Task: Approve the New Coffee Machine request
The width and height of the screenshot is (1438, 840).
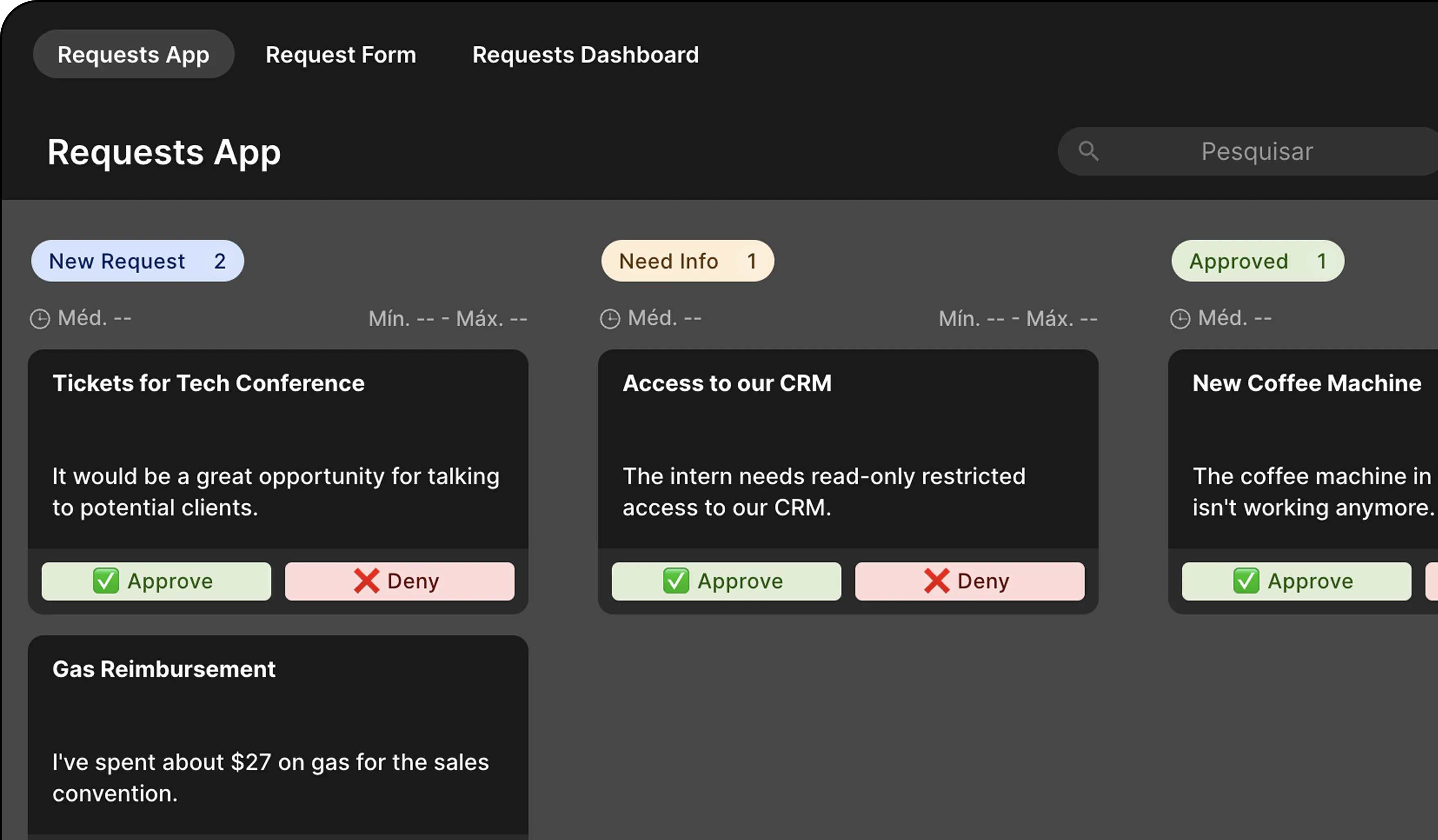Action: (1296, 581)
